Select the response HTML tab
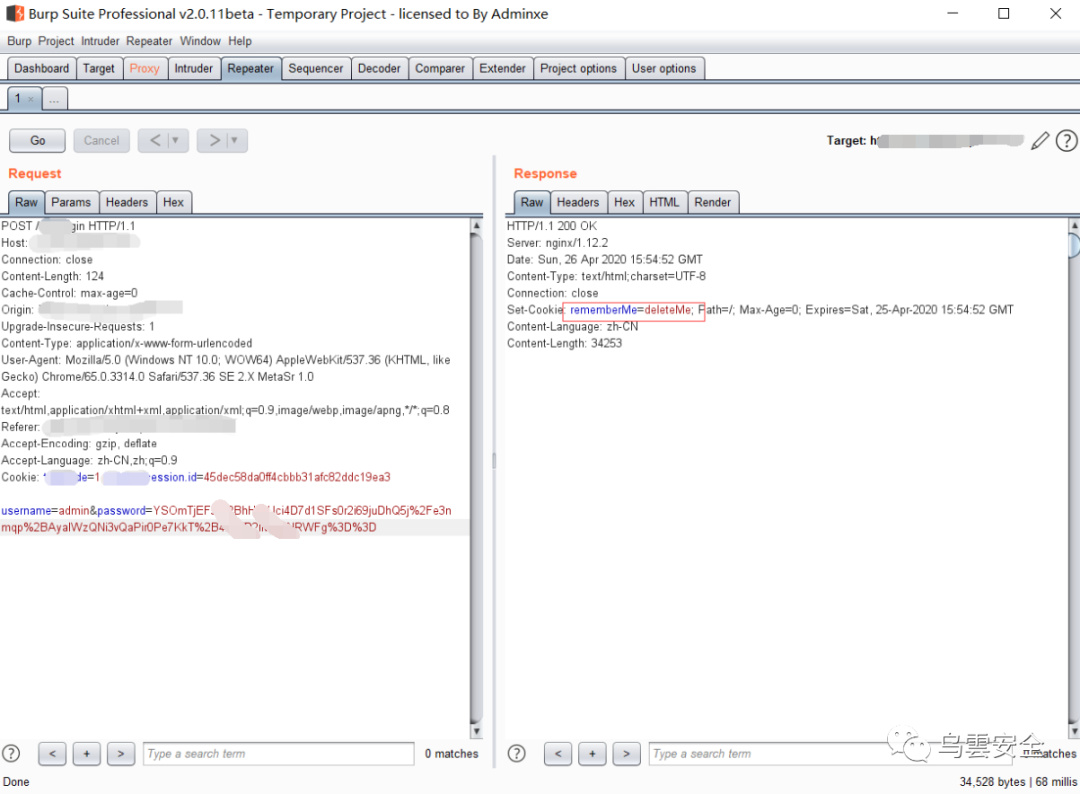The image size is (1080, 794). point(664,202)
